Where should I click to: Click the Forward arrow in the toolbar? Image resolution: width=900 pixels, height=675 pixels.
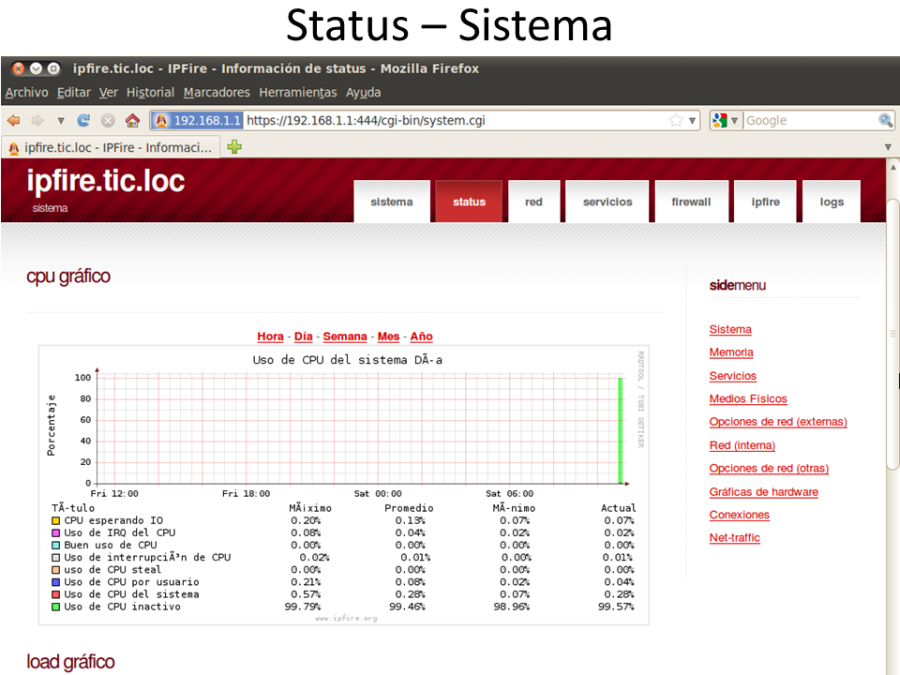click(x=37, y=120)
